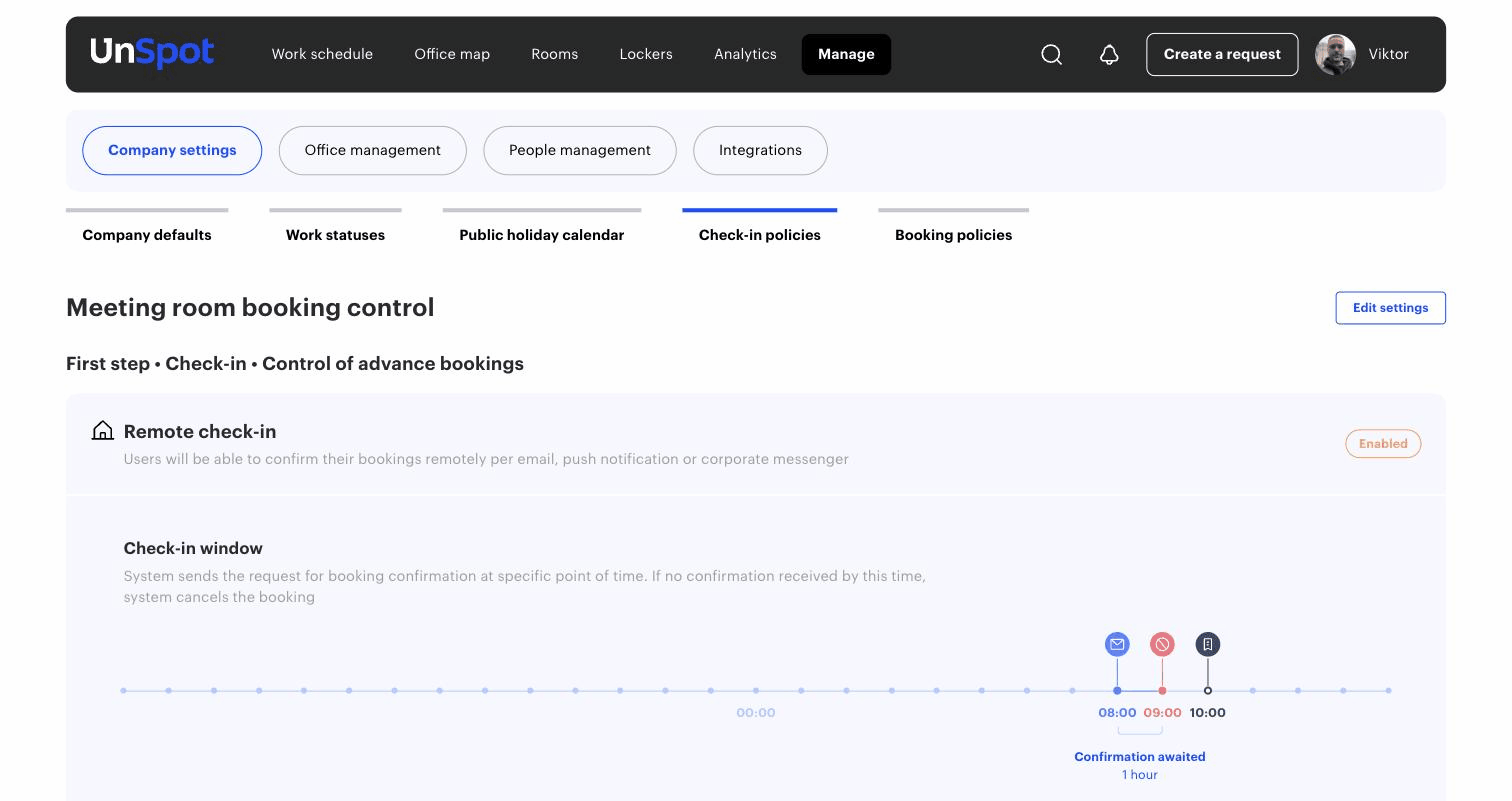Image resolution: width=1512 pixels, height=801 pixels.
Task: Open notifications bell icon
Action: [x=1109, y=55]
